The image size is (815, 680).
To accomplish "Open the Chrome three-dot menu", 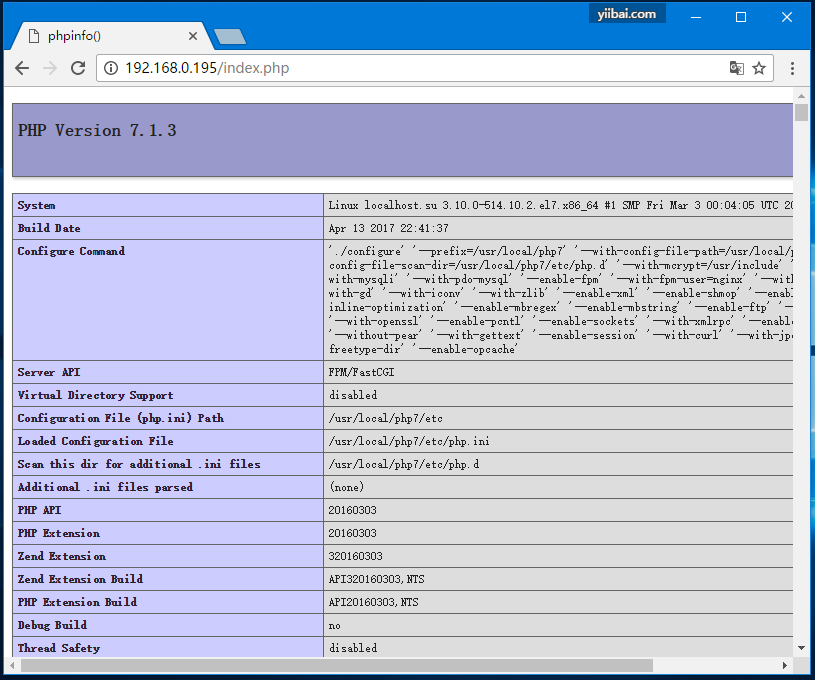I will click(x=792, y=68).
